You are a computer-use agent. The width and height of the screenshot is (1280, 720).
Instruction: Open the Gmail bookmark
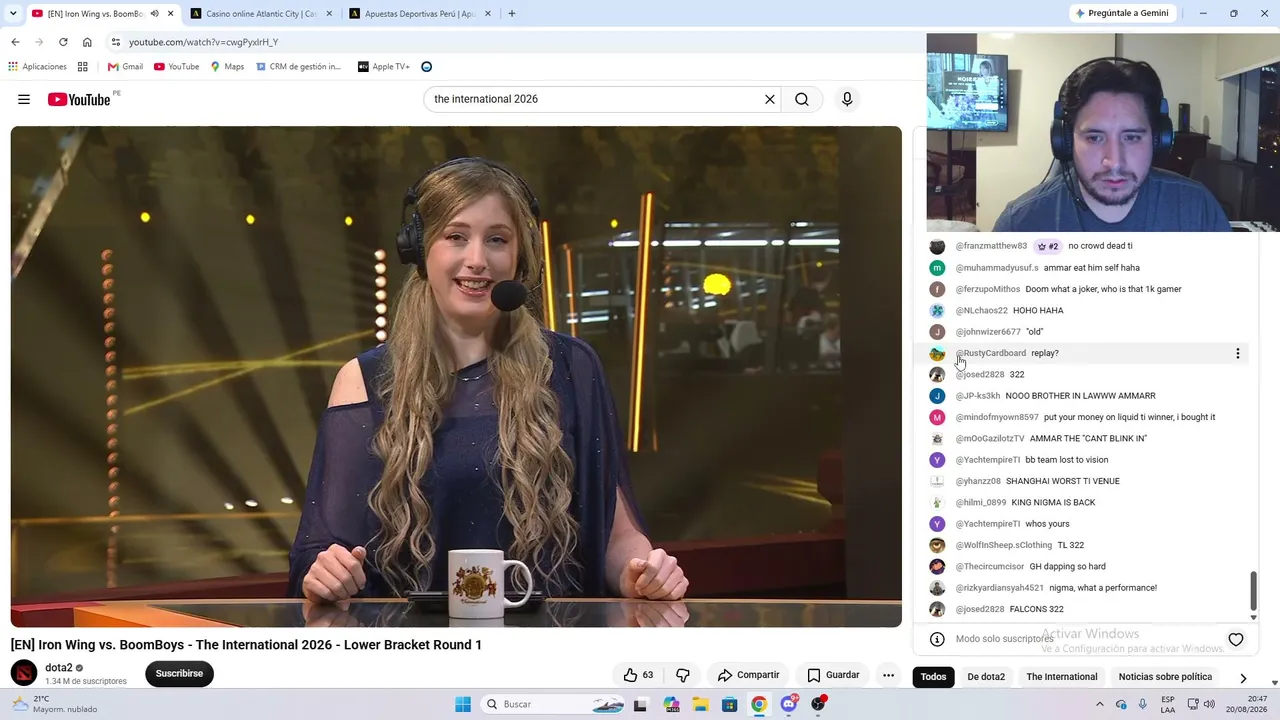pos(125,67)
